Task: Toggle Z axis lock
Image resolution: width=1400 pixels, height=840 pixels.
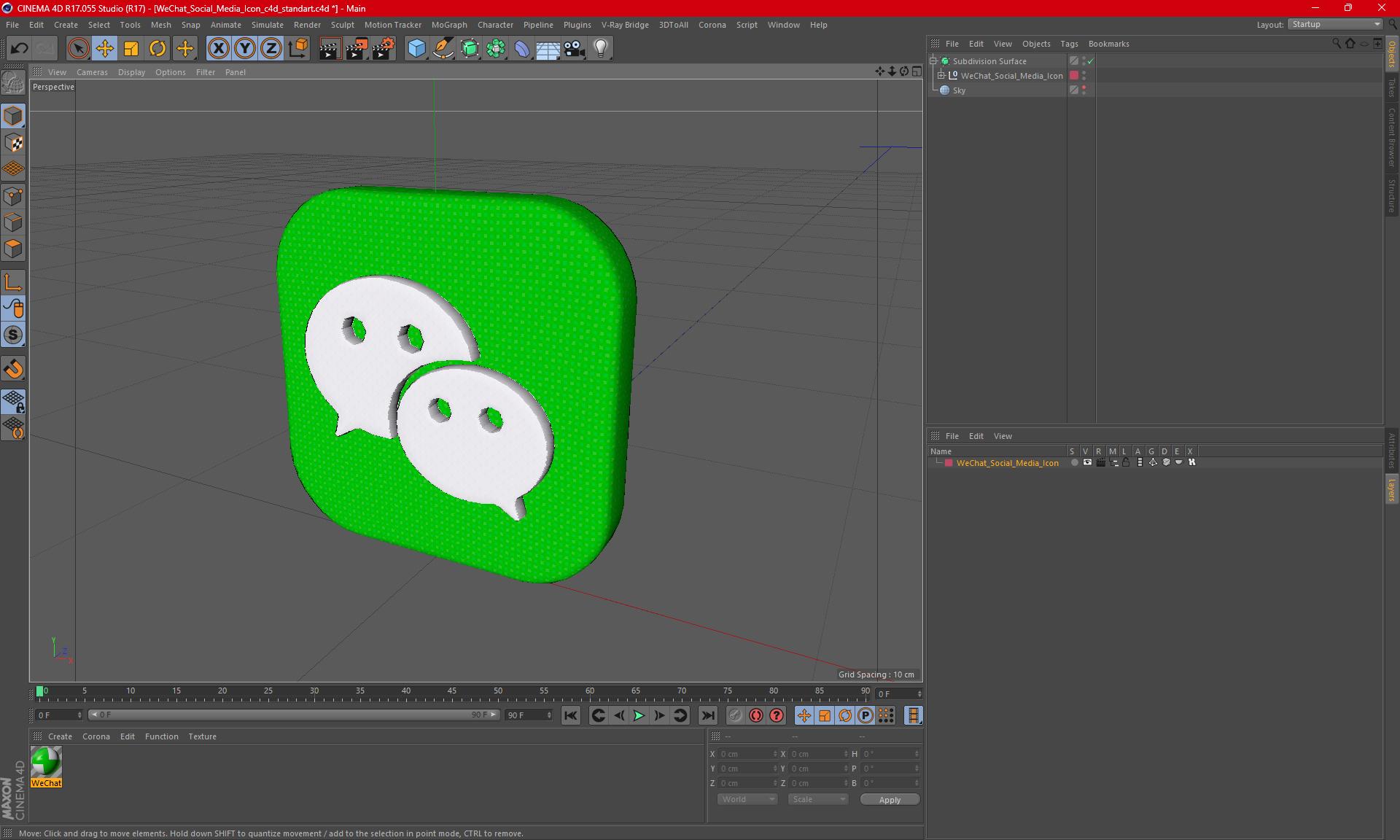Action: point(271,48)
